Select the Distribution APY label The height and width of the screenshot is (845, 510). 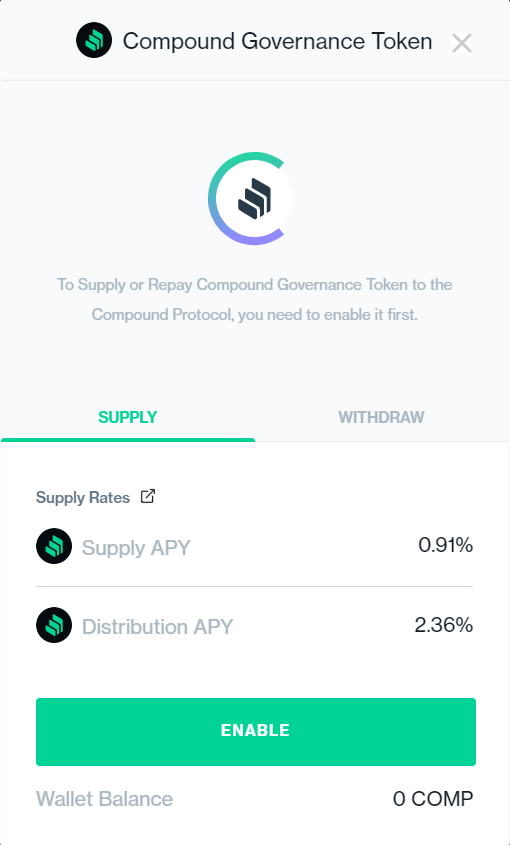pyautogui.click(x=157, y=627)
